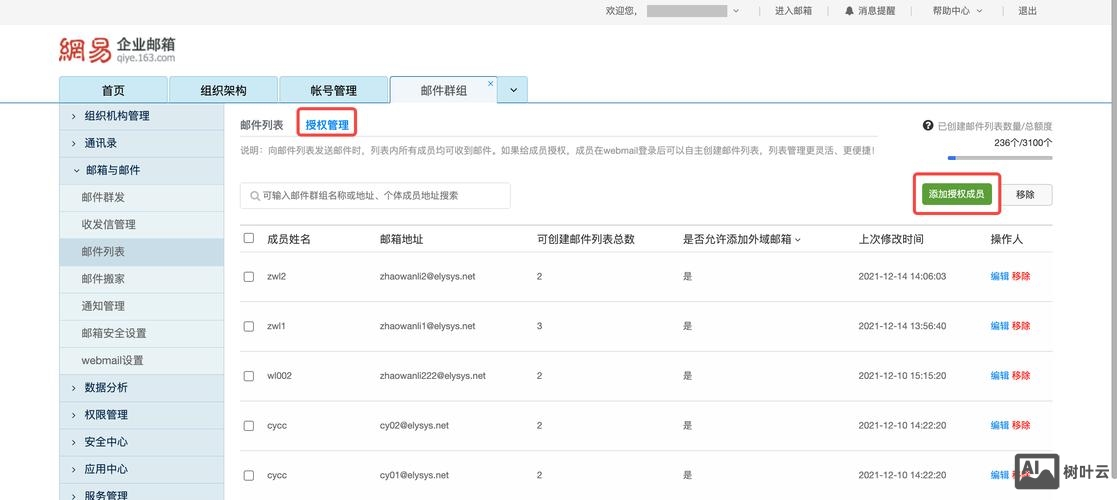Check the box for member zwl1

[x=249, y=326]
